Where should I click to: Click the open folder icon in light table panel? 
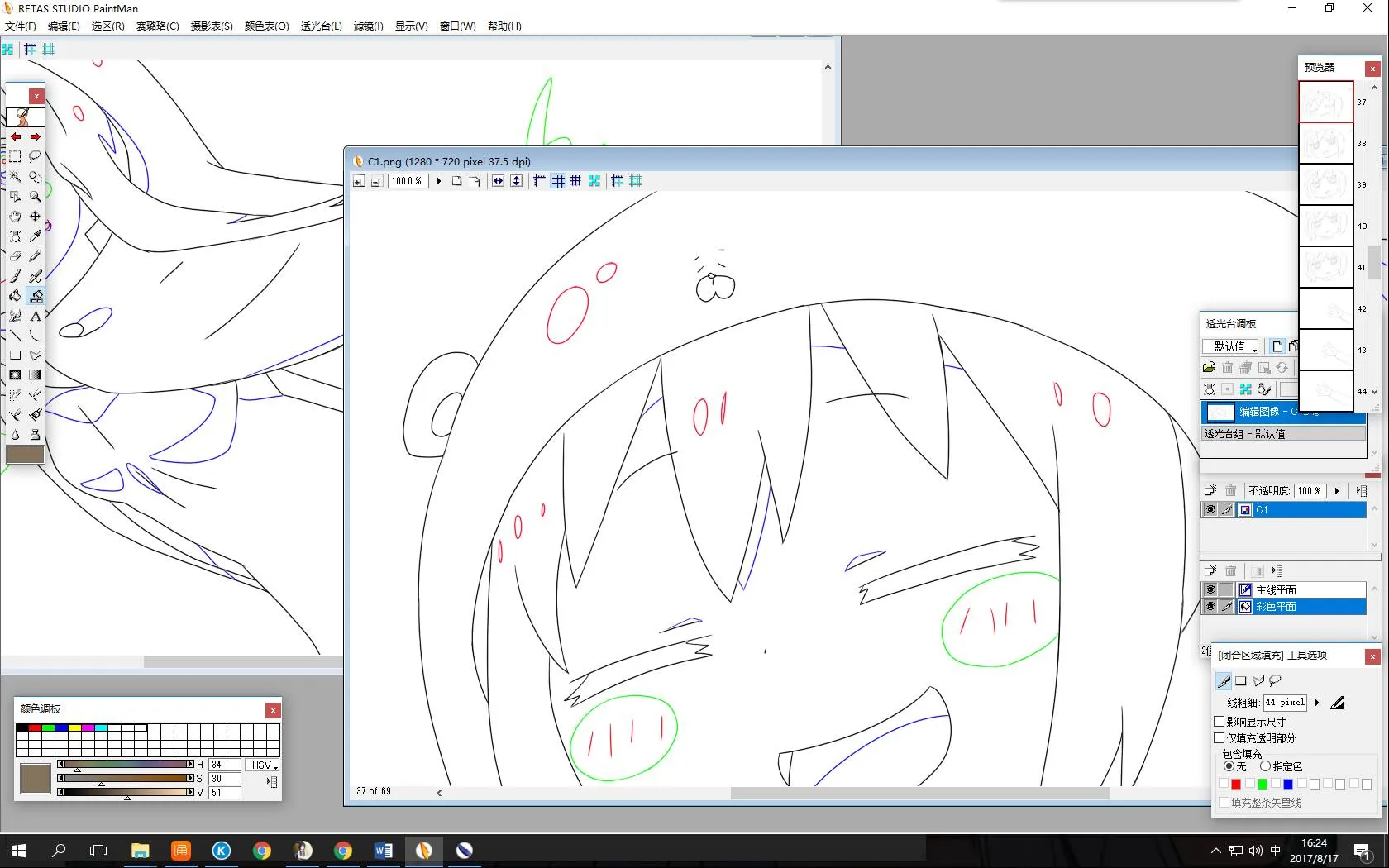[x=1209, y=368]
